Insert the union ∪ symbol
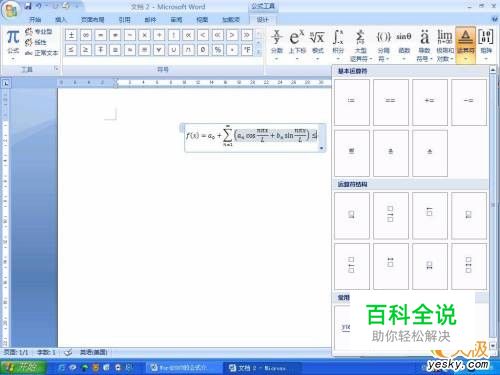500x375 pixels. point(174,50)
